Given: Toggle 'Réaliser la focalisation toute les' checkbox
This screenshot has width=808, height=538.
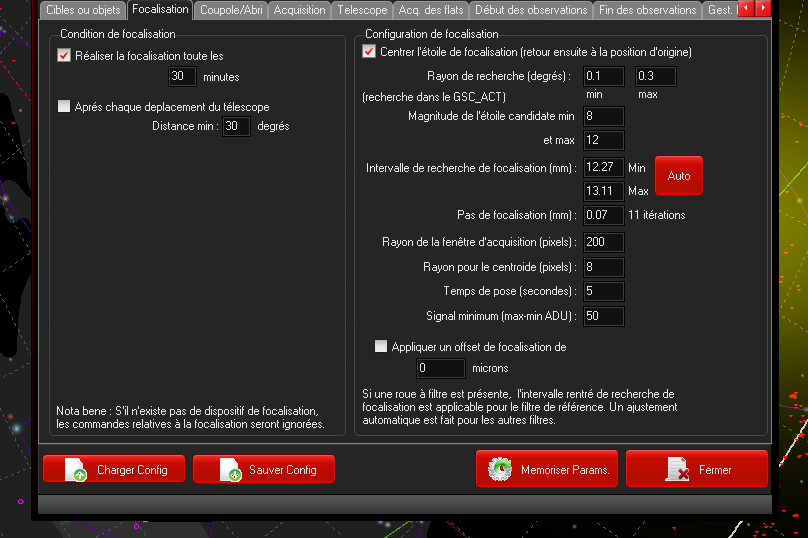Looking at the screenshot, I should coord(65,56).
